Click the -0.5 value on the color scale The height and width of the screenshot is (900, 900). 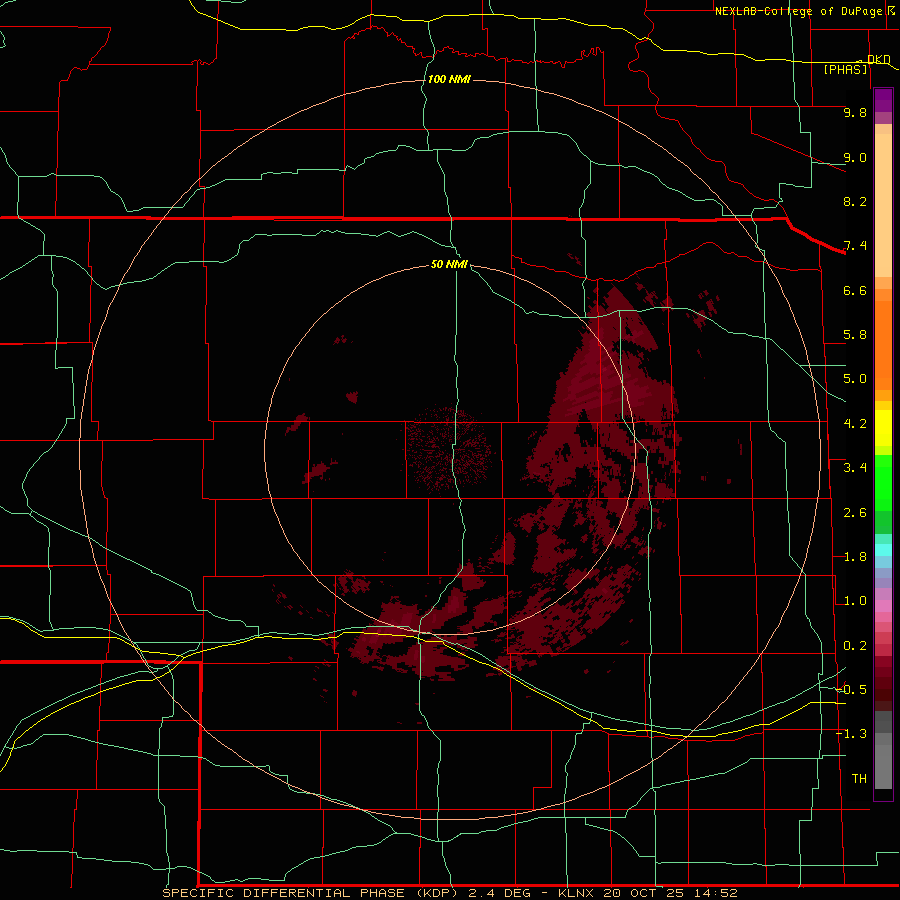pyautogui.click(x=851, y=690)
